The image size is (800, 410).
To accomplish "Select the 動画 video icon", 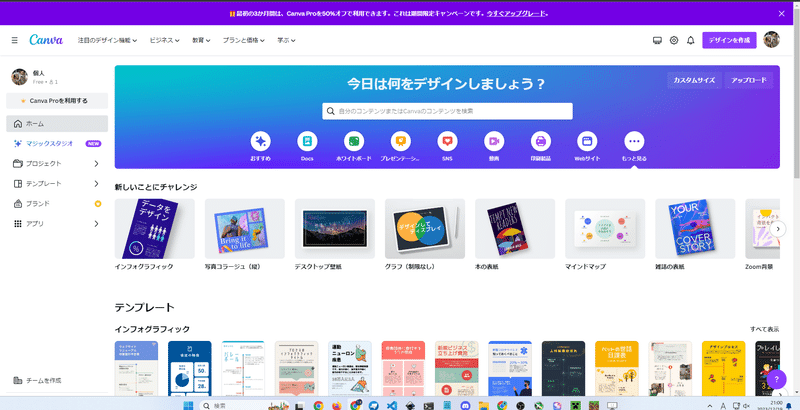I will pos(494,141).
